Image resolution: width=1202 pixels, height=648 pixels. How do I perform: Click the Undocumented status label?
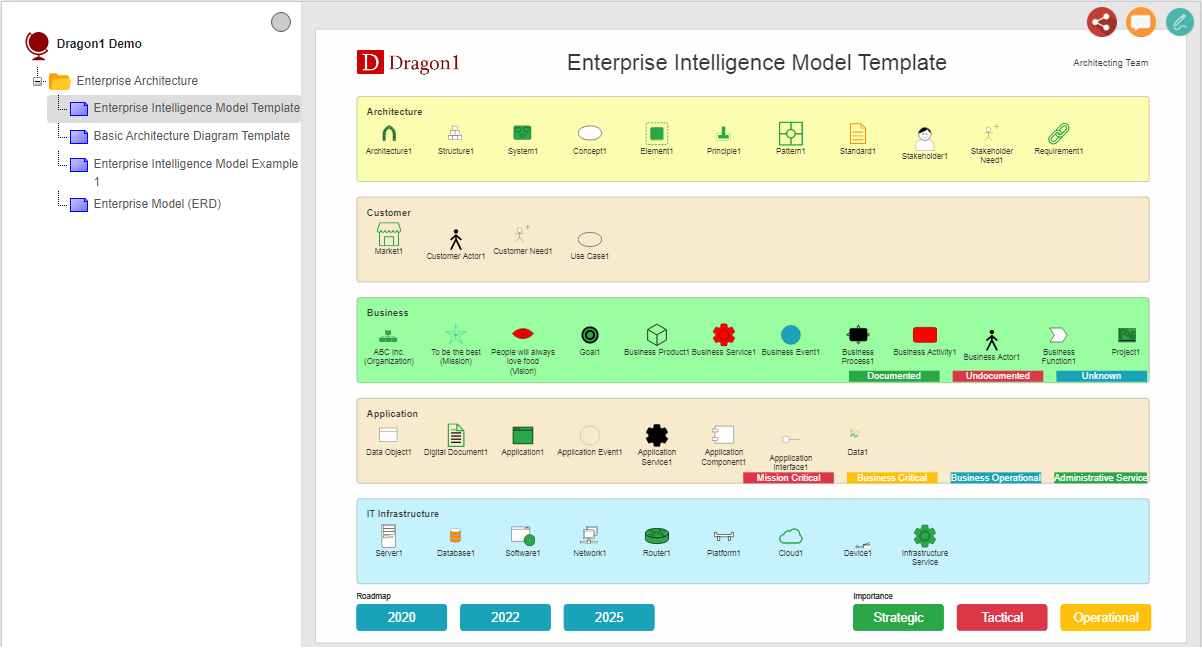point(997,376)
